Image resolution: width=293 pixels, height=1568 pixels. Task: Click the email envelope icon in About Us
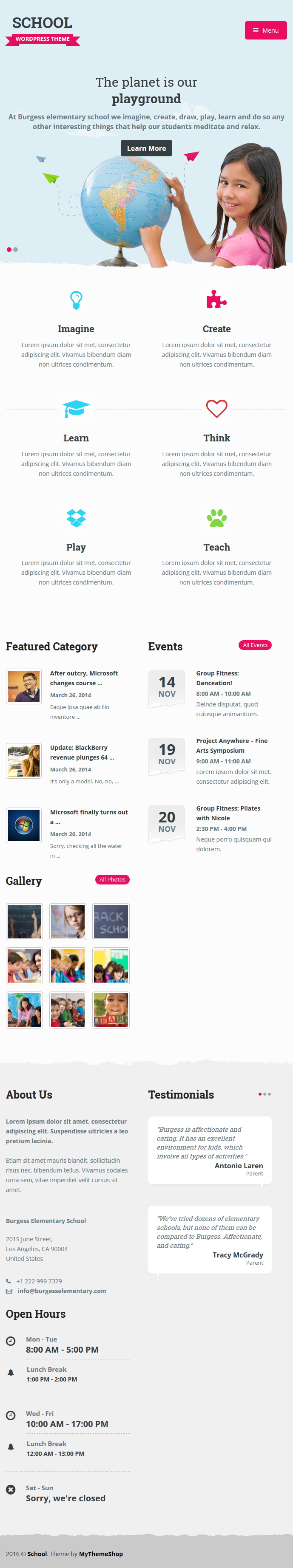(x=9, y=1291)
